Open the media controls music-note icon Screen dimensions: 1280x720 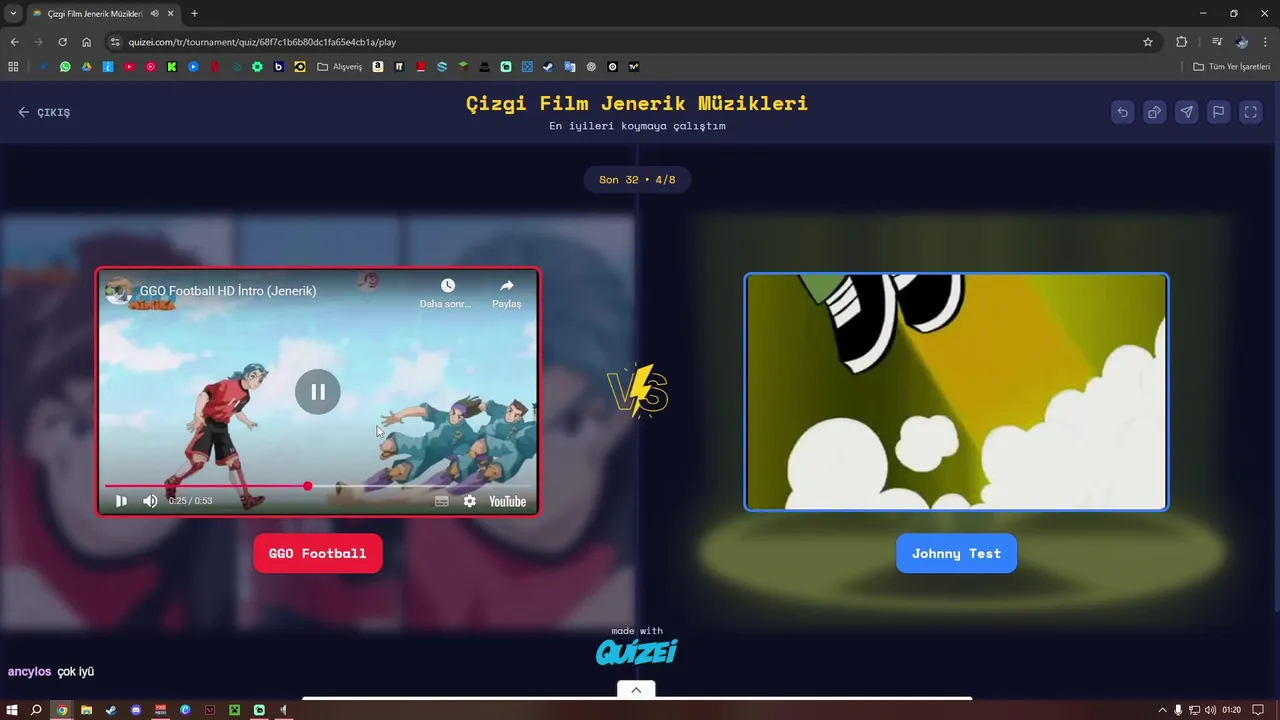pyautogui.click(x=1216, y=42)
